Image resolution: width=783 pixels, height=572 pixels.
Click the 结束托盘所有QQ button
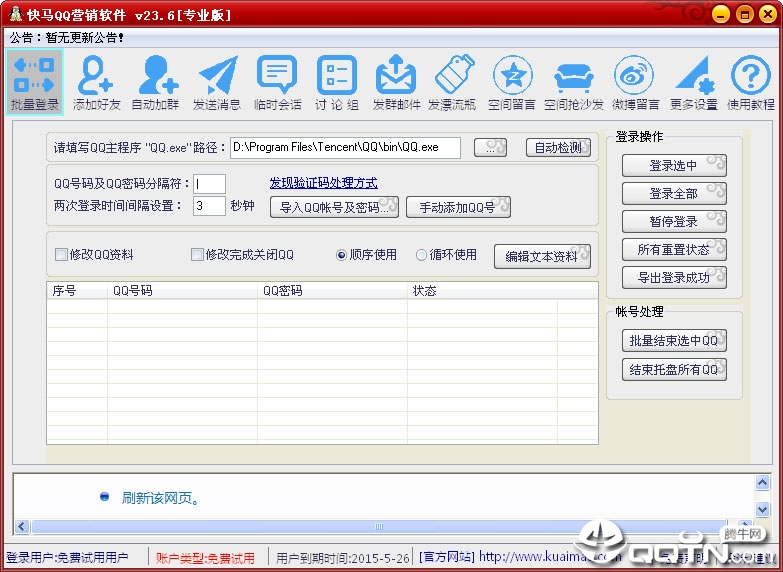[x=674, y=370]
